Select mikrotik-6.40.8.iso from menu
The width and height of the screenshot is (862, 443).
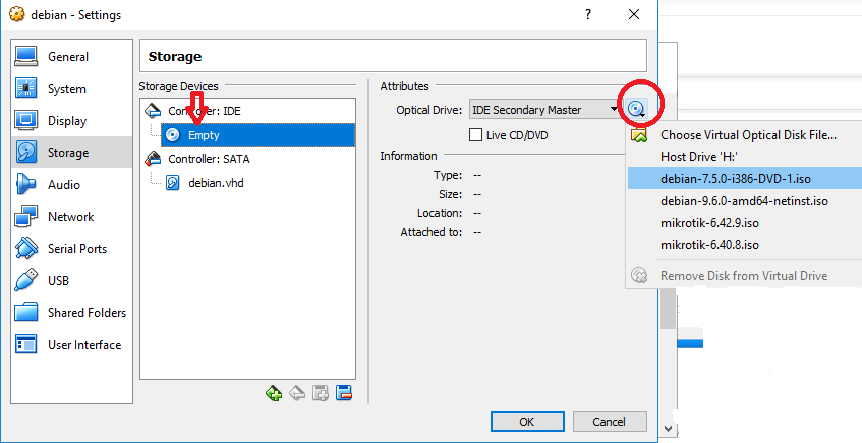coord(745,245)
